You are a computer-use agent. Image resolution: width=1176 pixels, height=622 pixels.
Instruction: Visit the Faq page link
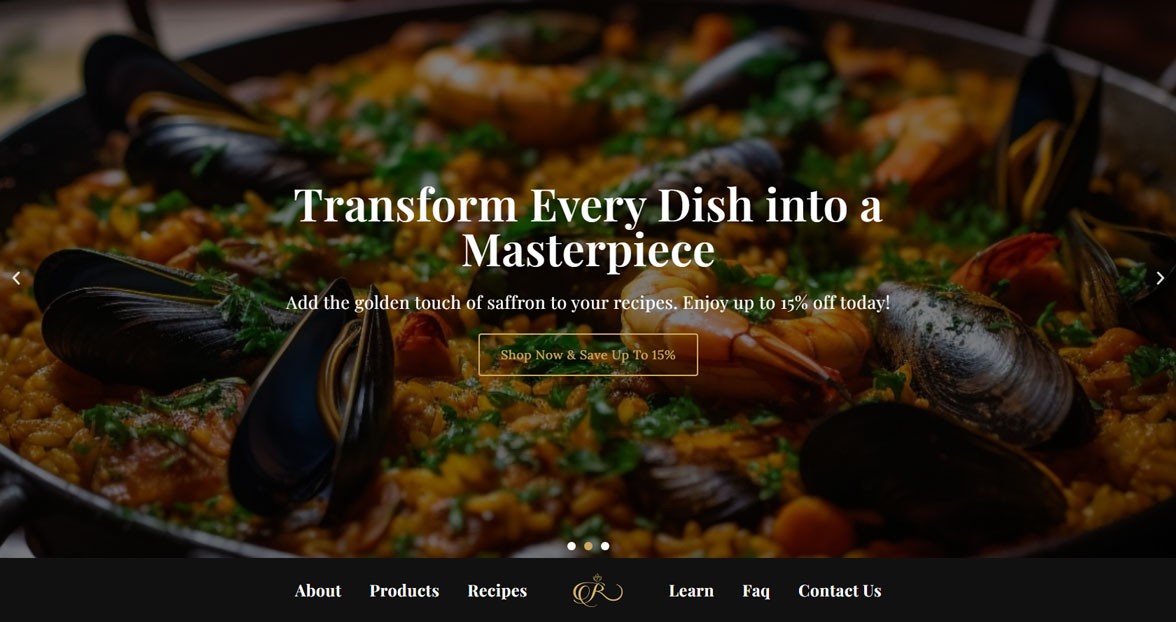click(x=756, y=591)
